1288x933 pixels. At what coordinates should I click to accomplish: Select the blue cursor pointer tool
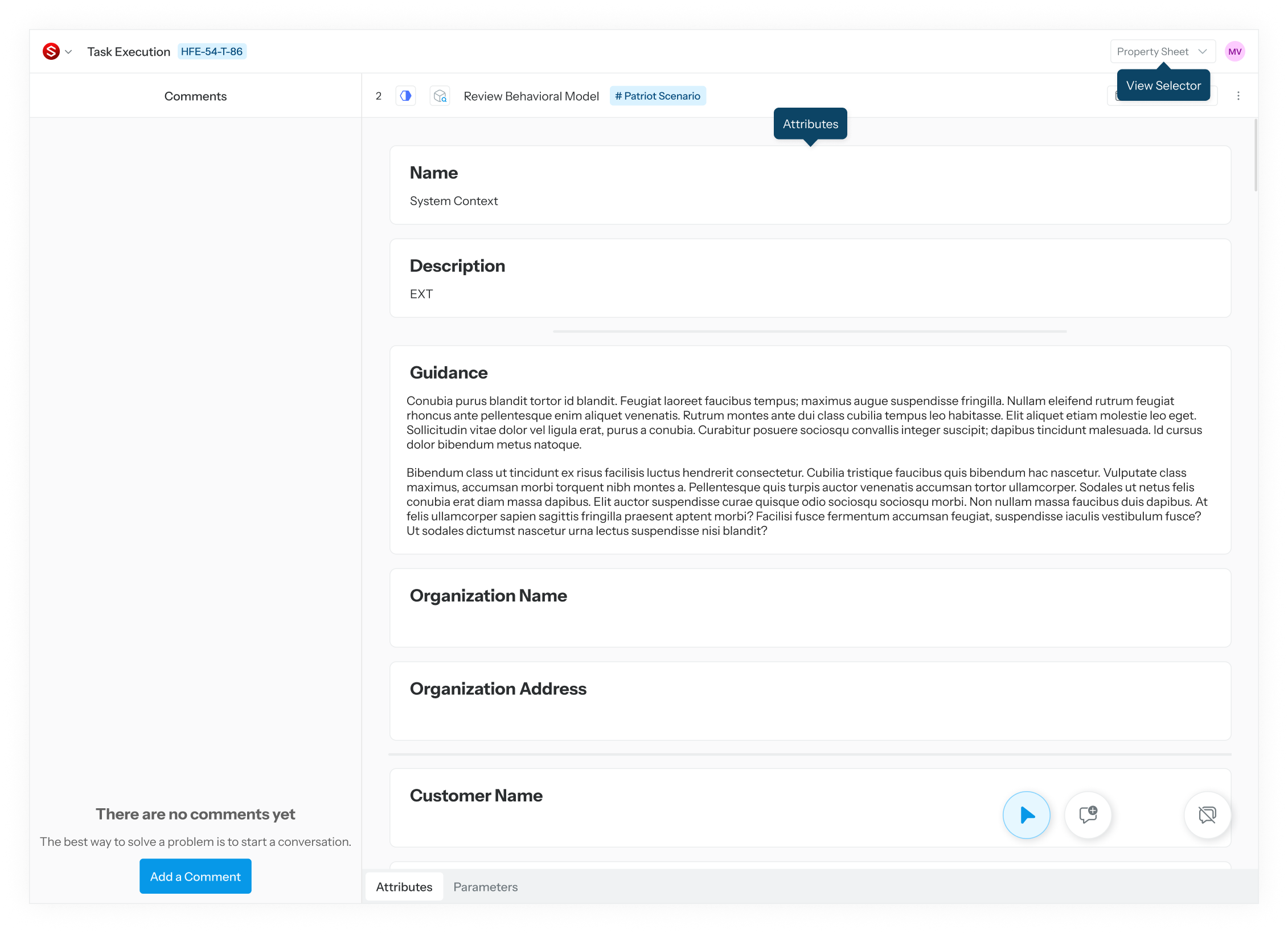click(x=1026, y=815)
